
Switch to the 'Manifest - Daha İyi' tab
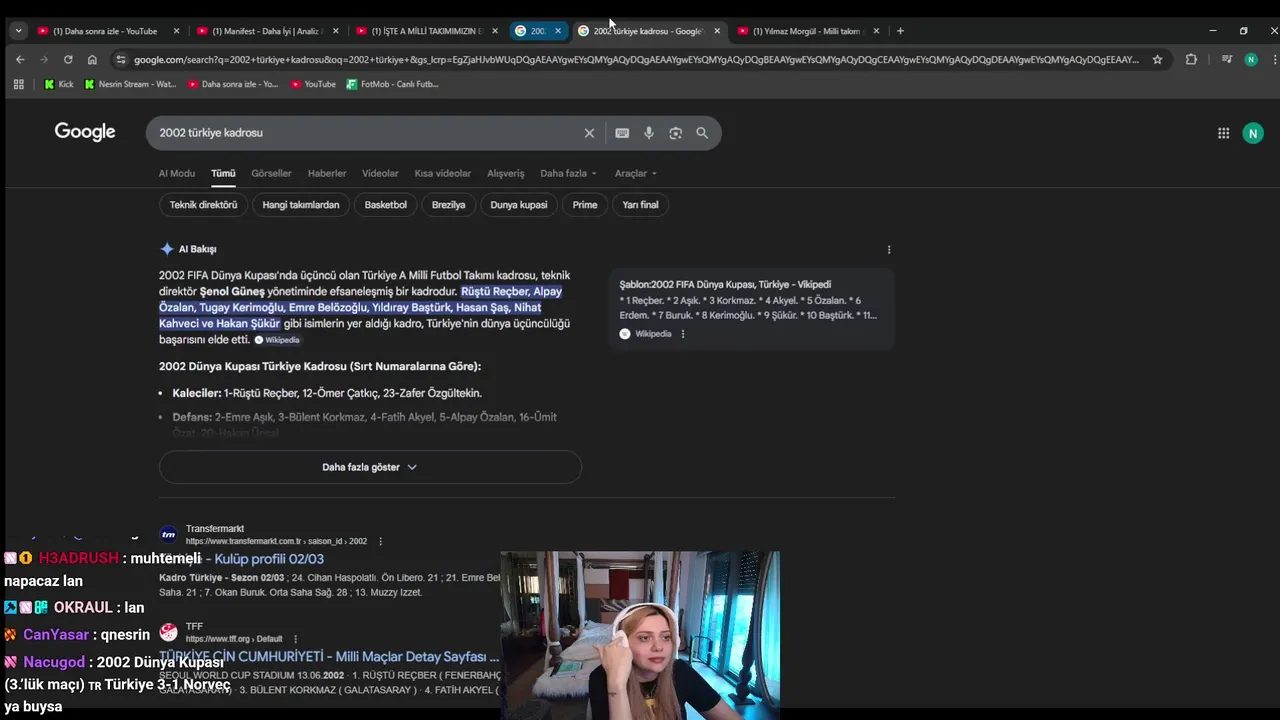[267, 31]
